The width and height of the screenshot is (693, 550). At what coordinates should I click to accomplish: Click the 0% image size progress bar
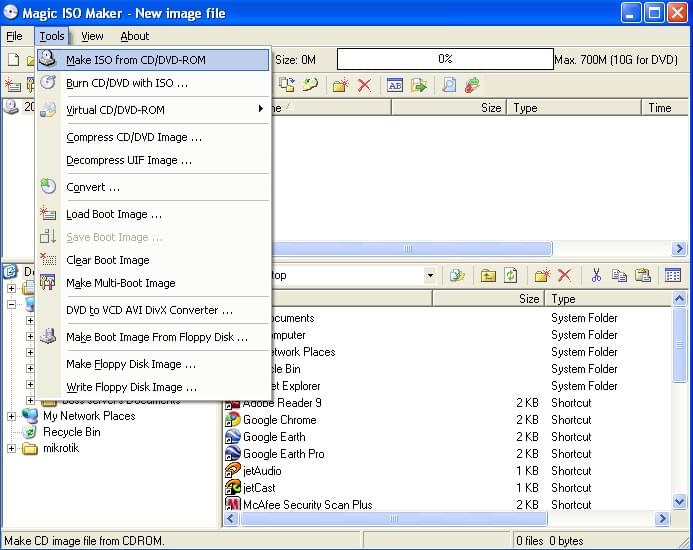444,60
